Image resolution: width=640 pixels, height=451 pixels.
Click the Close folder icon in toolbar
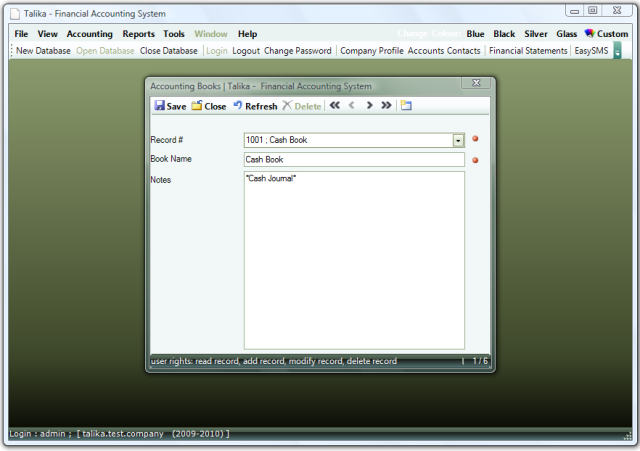pos(197,106)
